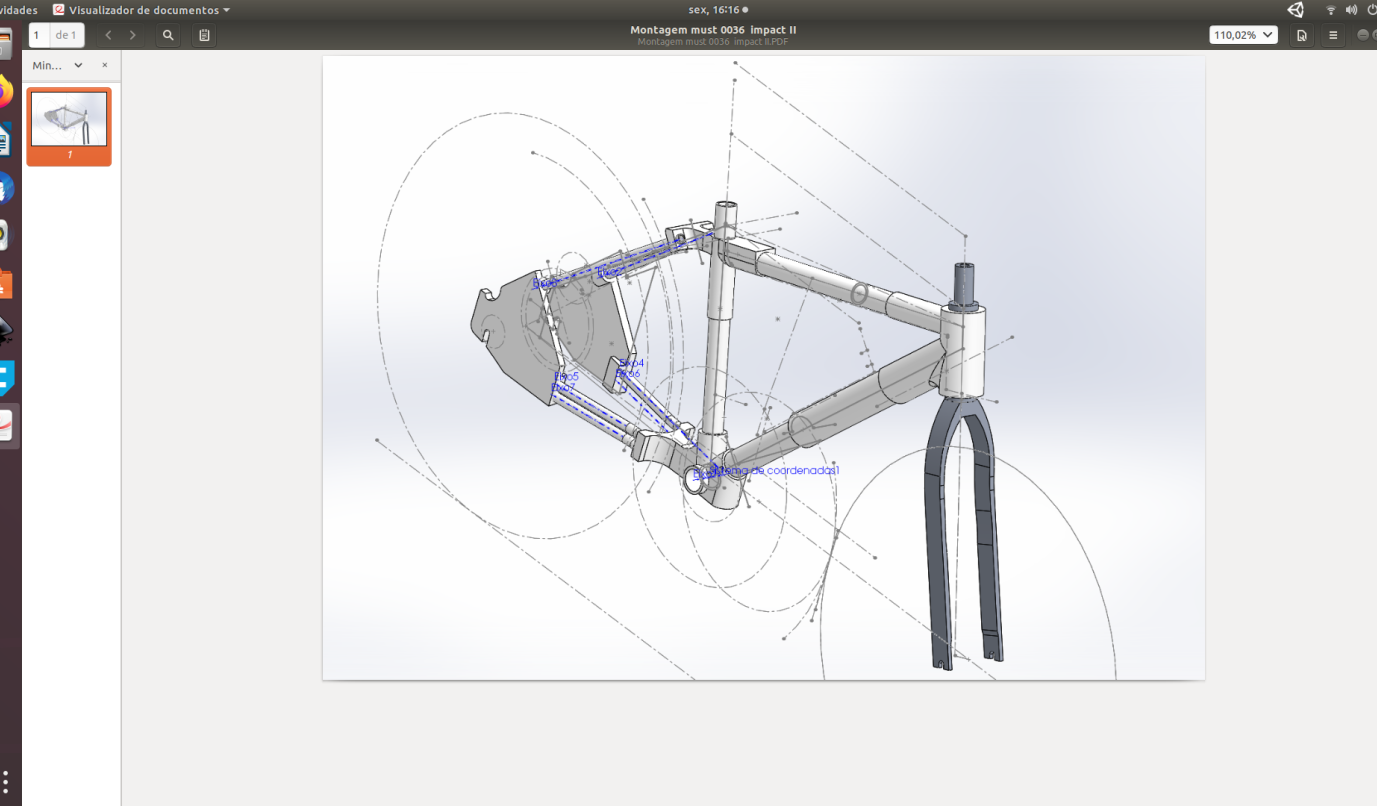Screen dimensions: 1377x806
Task: Click the 'Eixo4' label in the drawing
Action: pyautogui.click(x=632, y=363)
